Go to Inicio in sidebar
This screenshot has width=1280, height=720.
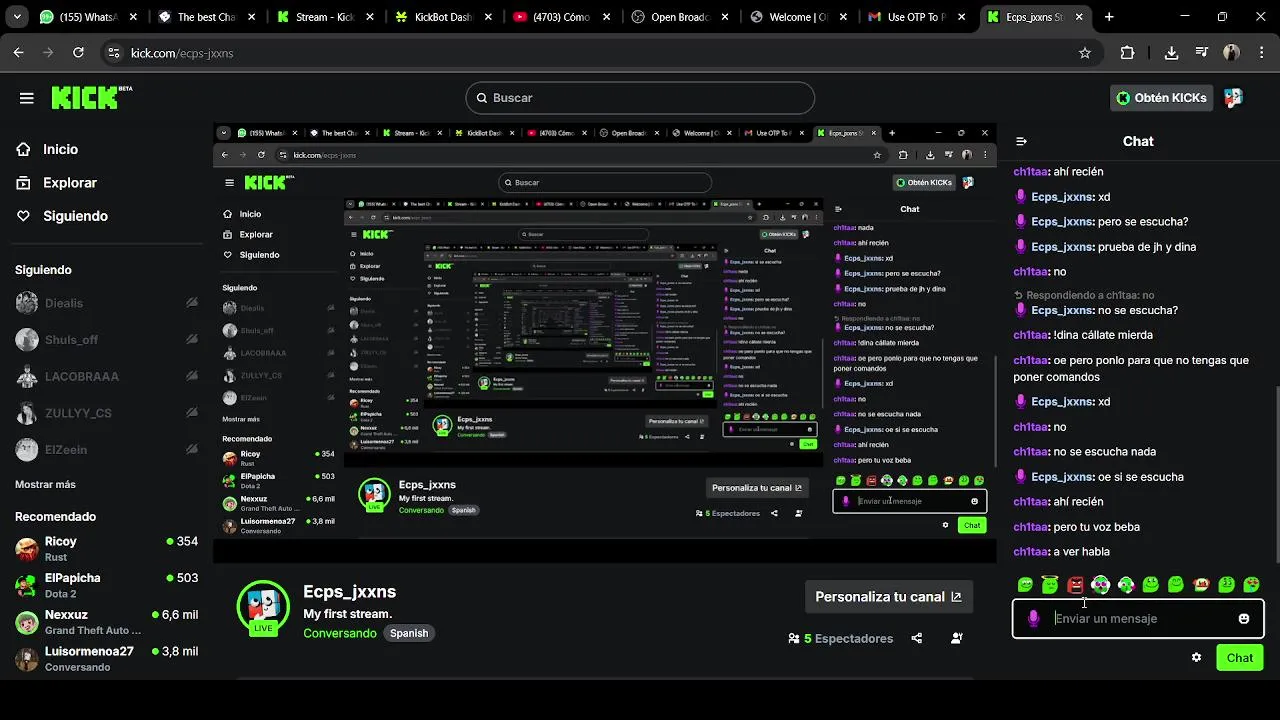click(60, 149)
